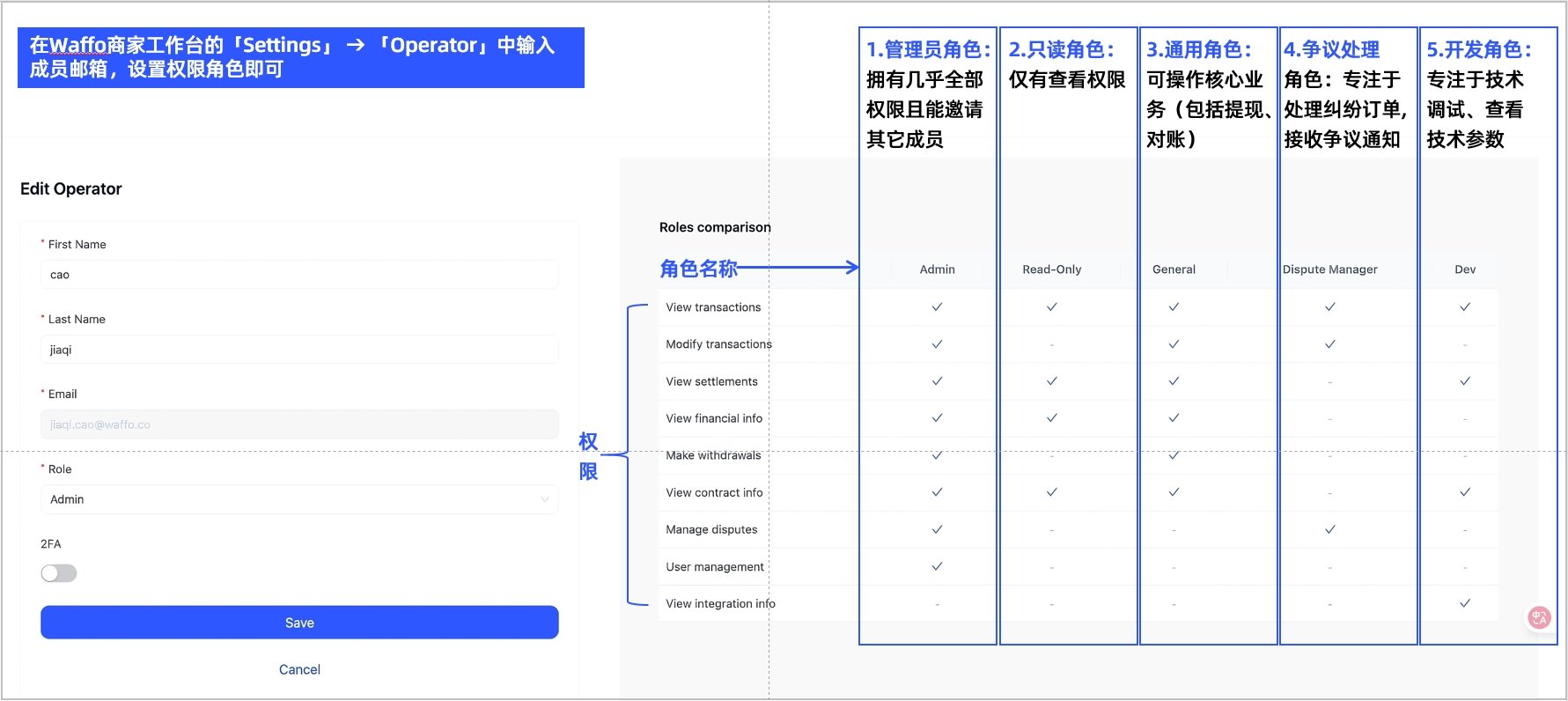Viewport: 1568px width, 701px height.
Task: Click the Cancel link
Action: [x=299, y=669]
